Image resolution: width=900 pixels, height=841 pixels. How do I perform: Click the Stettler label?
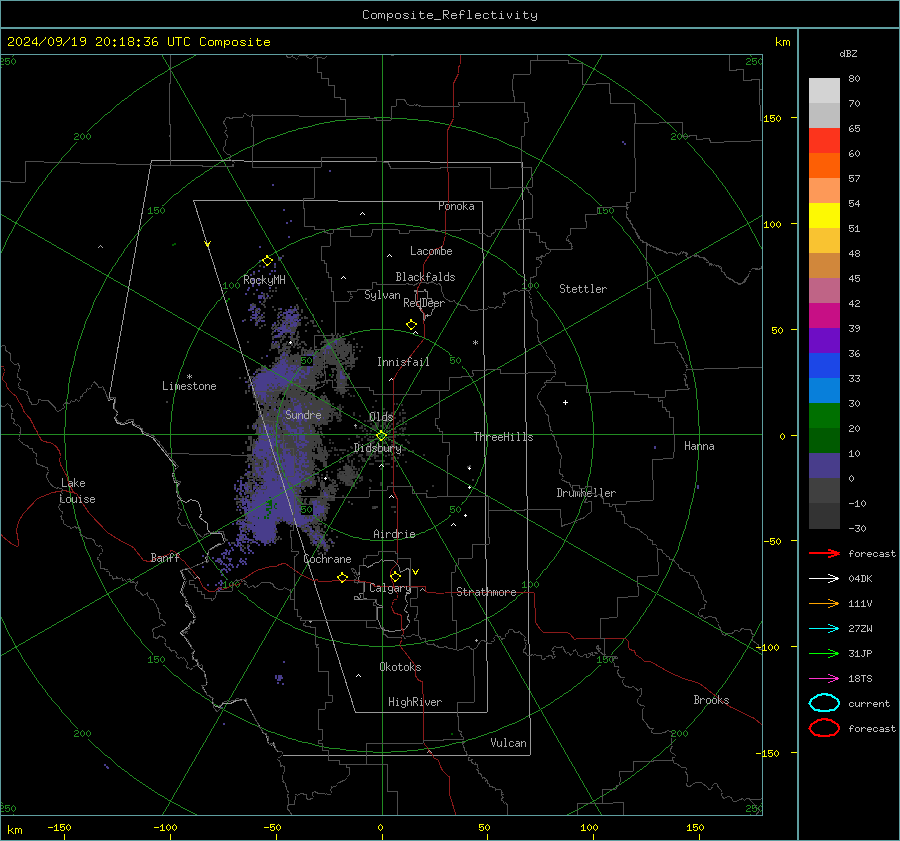coord(583,289)
